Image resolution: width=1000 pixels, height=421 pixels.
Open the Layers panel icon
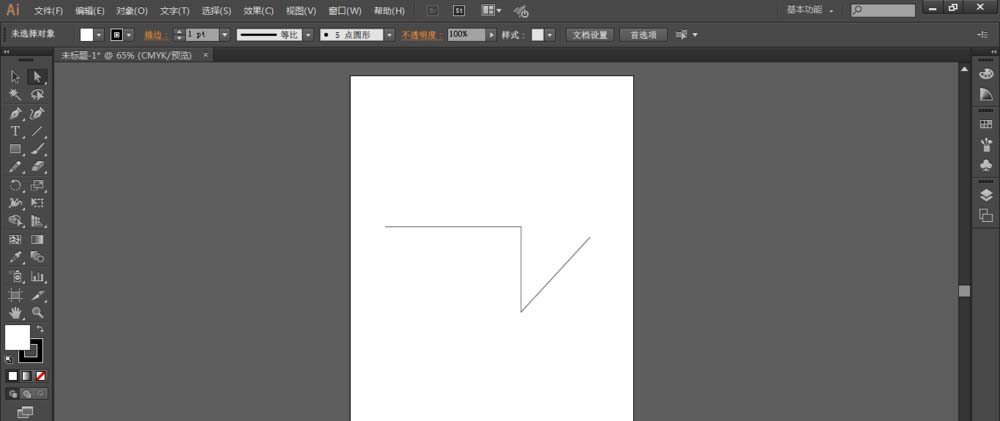tap(985, 195)
